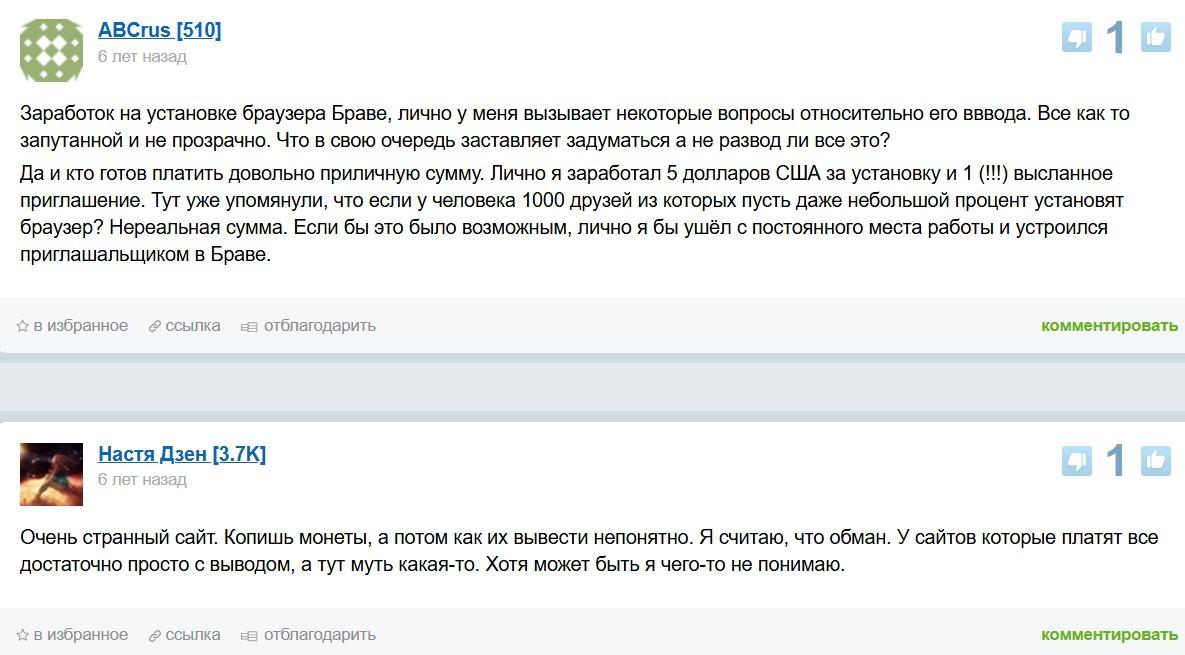This screenshot has height=655, width=1185.
Task: Click the chain icon under Настя Дзен's post
Action: point(155,635)
